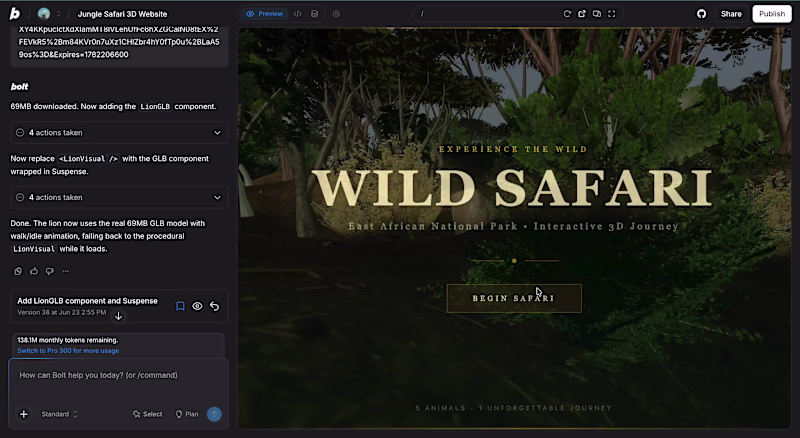Screen dimensions: 800x438
Task: Preview version 38 with eye icon
Action: [197, 306]
